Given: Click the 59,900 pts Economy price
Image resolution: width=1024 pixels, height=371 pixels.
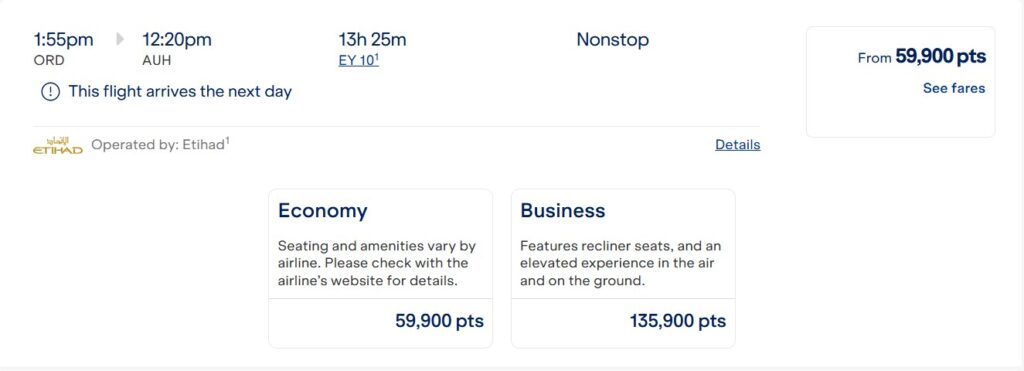Looking at the screenshot, I should [440, 321].
